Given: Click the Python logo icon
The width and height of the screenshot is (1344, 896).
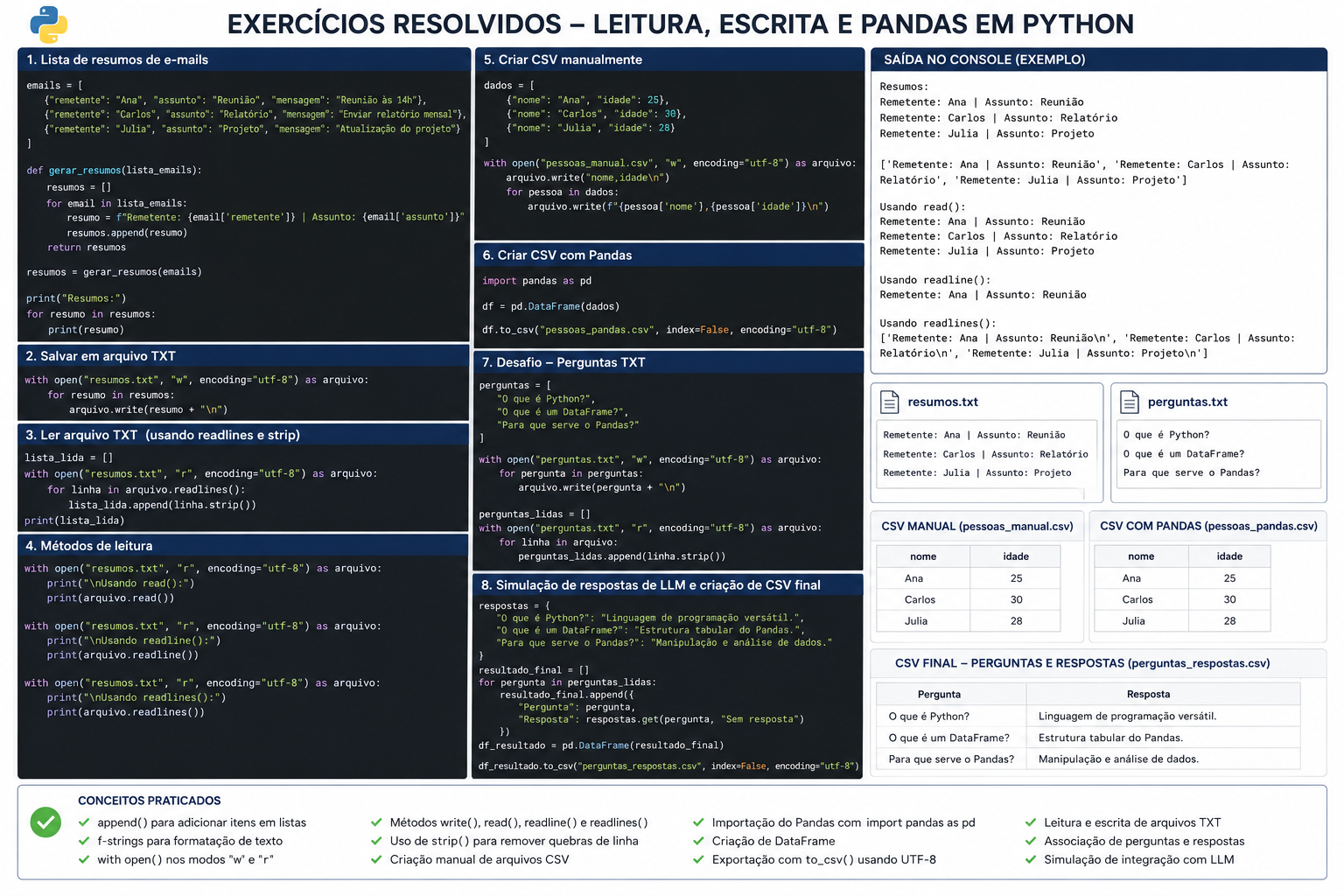Looking at the screenshot, I should tap(48, 24).
